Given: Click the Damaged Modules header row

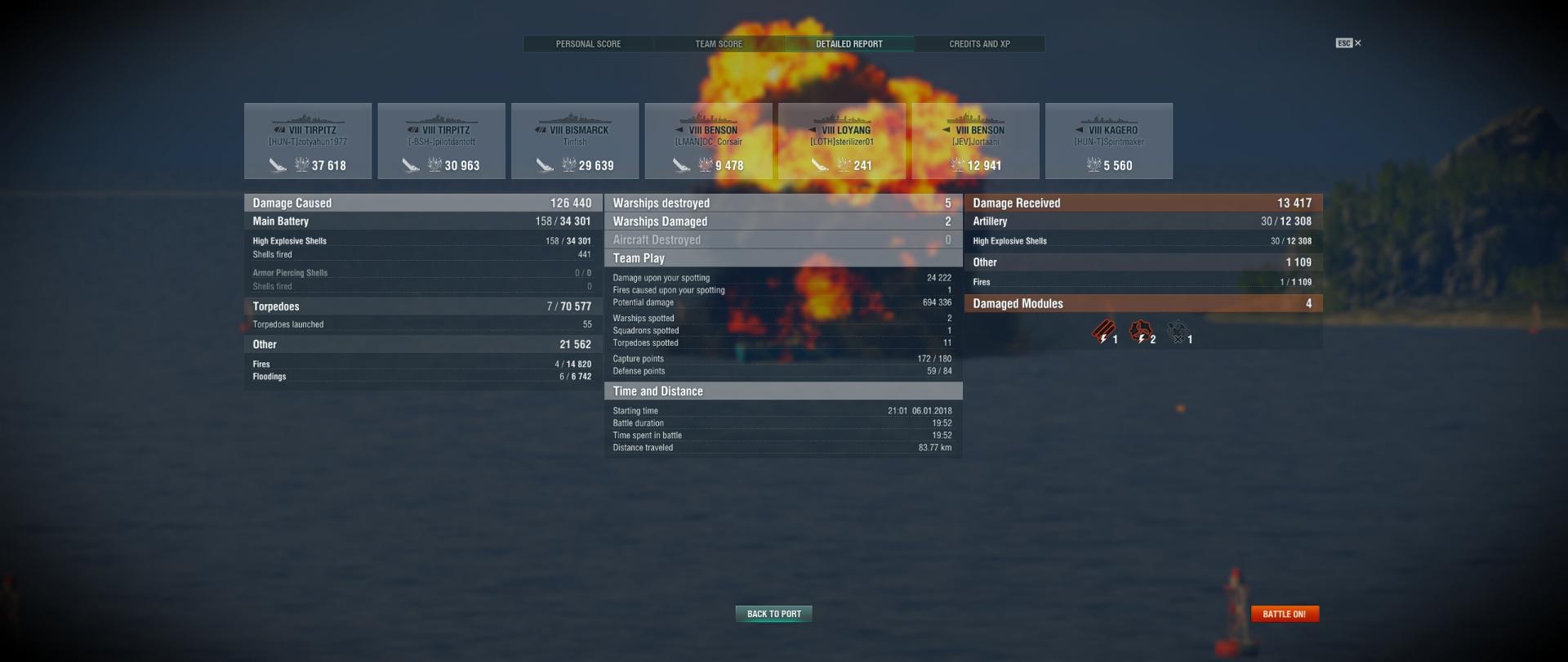Looking at the screenshot, I should click(1143, 303).
